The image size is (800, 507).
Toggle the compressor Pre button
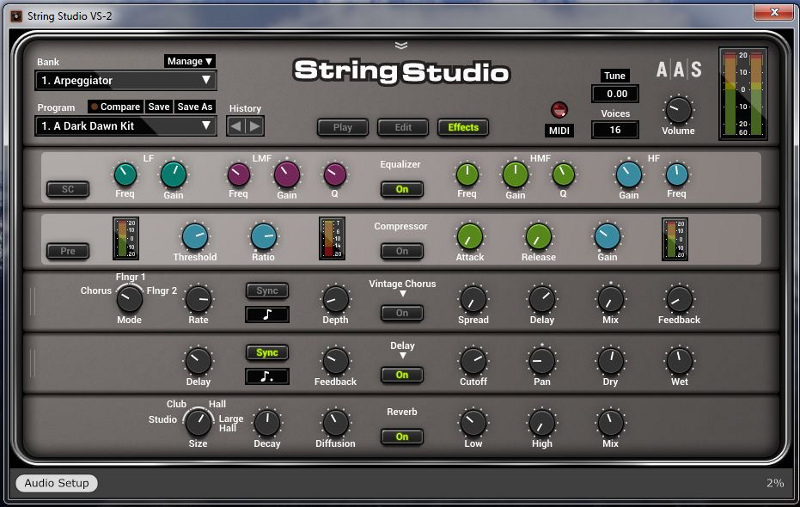[68, 251]
